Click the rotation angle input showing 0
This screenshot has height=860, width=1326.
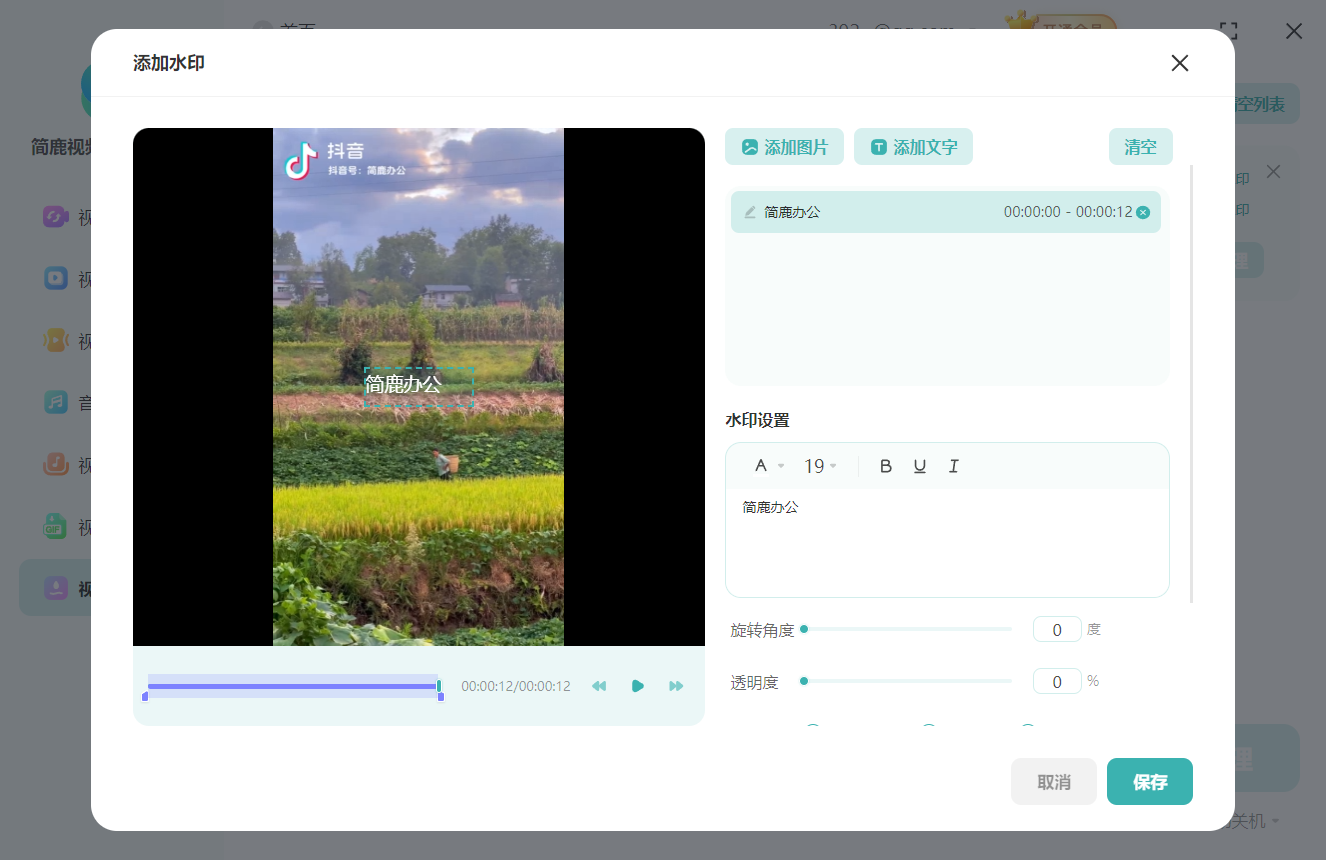click(1057, 629)
